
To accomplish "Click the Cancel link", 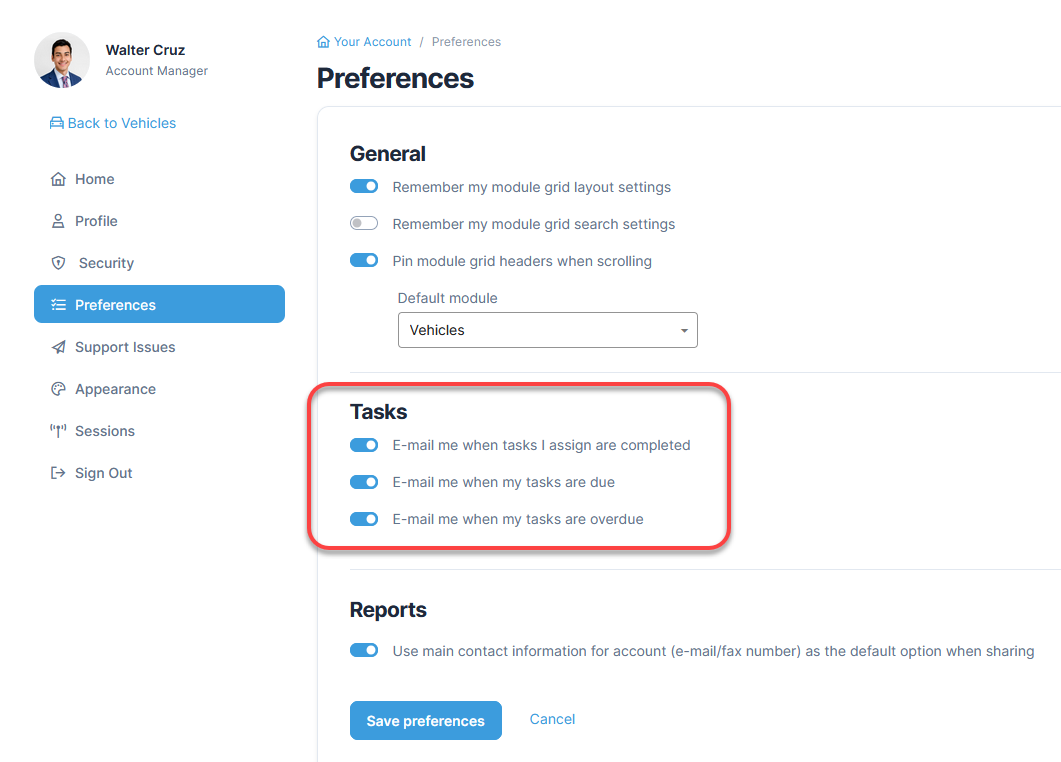I will [552, 719].
